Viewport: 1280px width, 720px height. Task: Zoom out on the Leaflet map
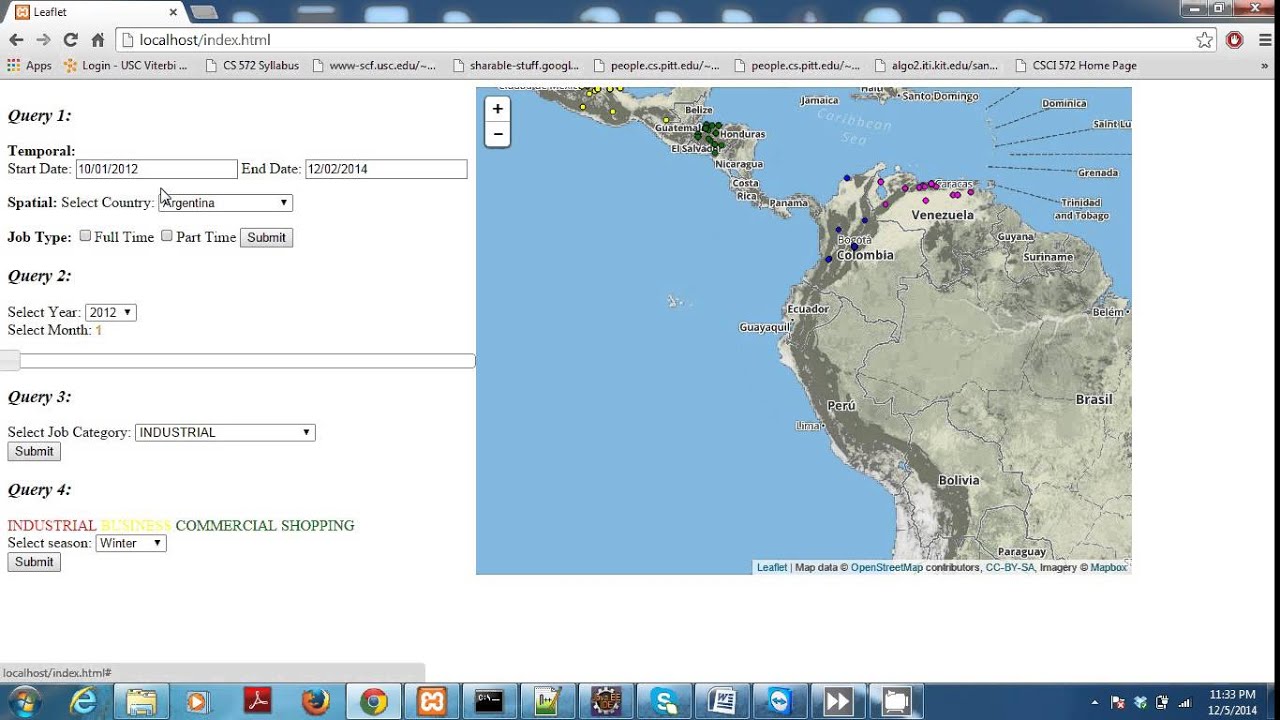[x=497, y=134]
